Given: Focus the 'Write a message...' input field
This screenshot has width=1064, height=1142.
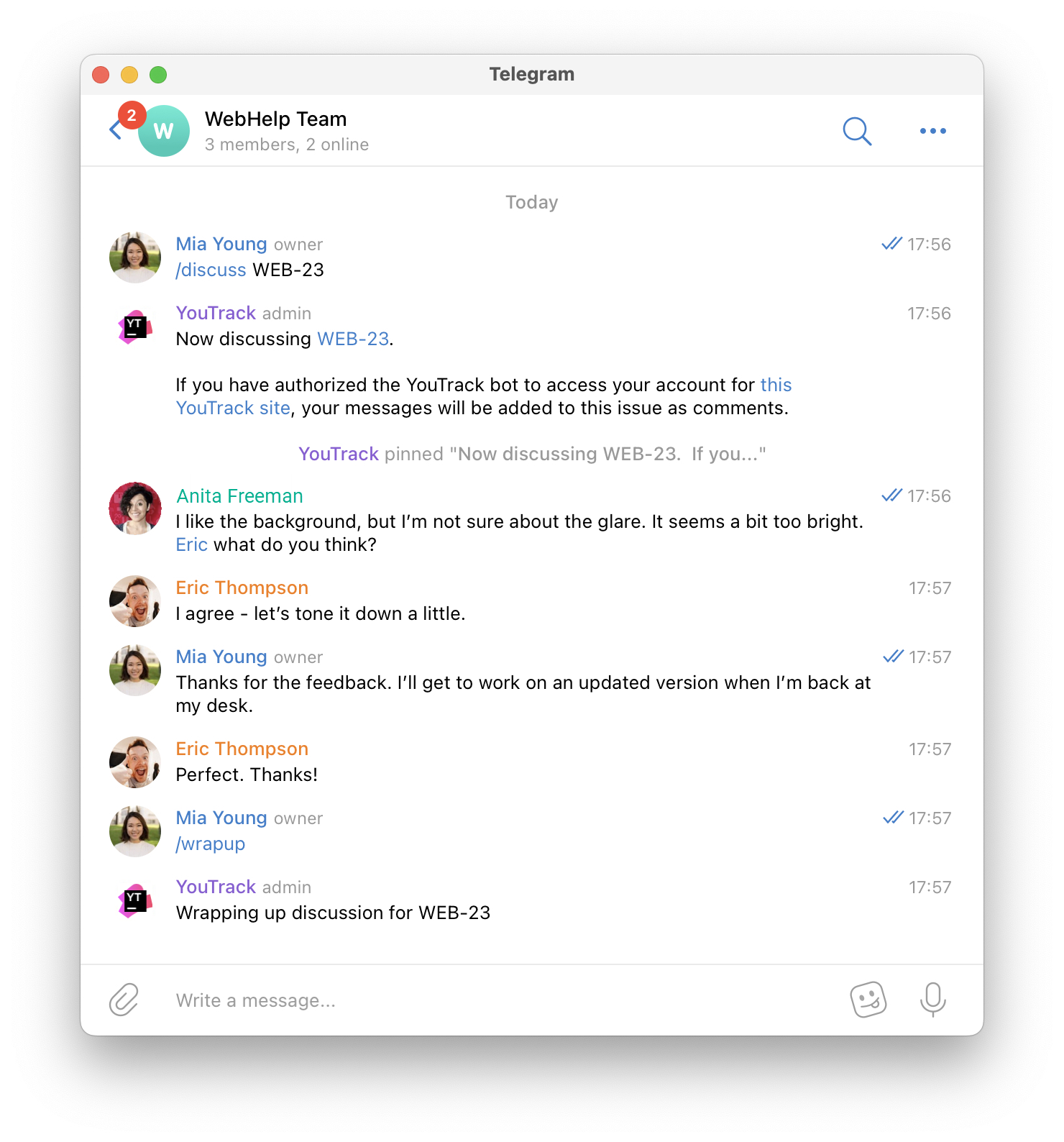Looking at the screenshot, I should 503,1000.
